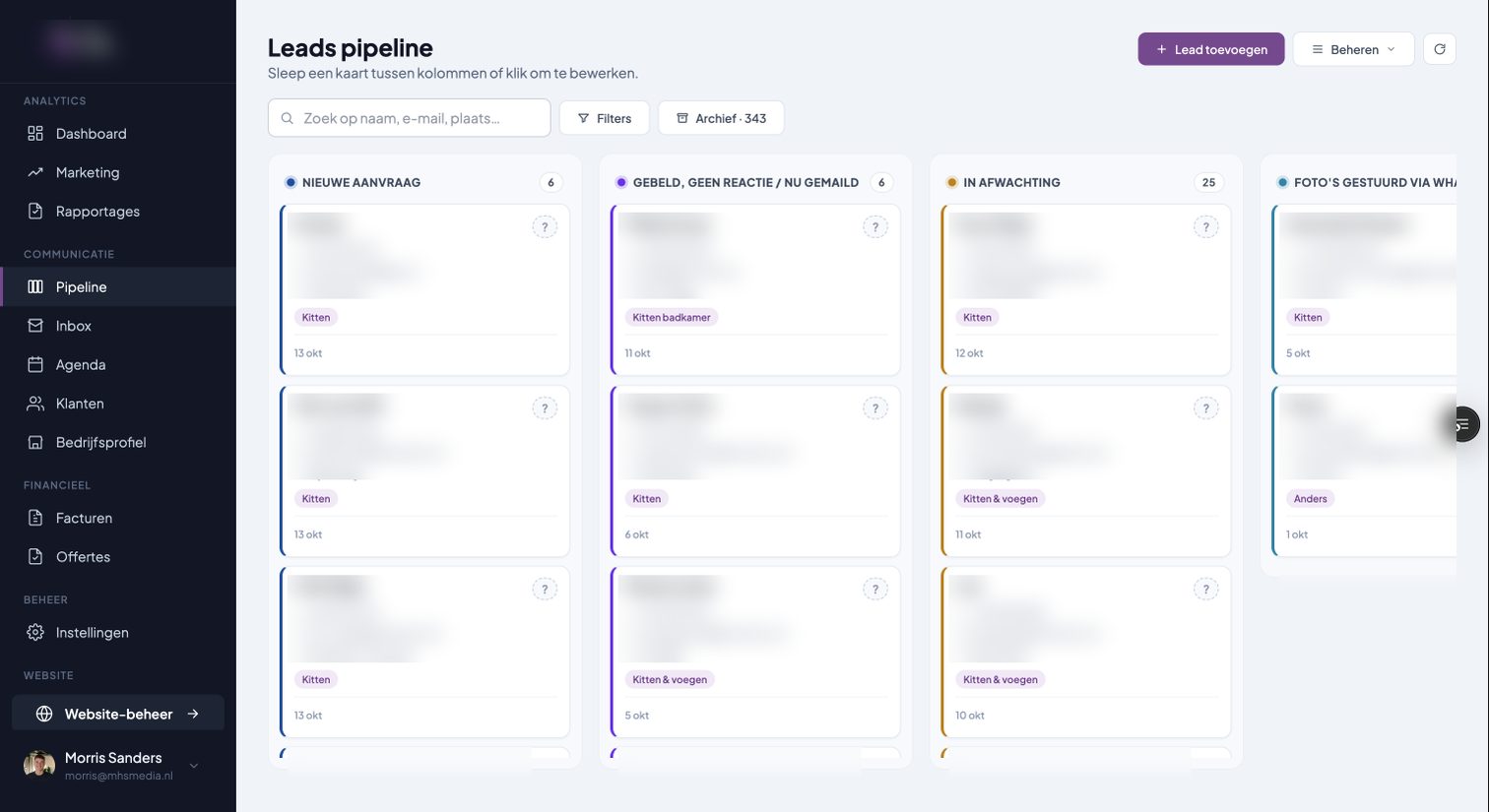Open Rapportages using its document icon
Screen dimensions: 1489x812
point(35,212)
